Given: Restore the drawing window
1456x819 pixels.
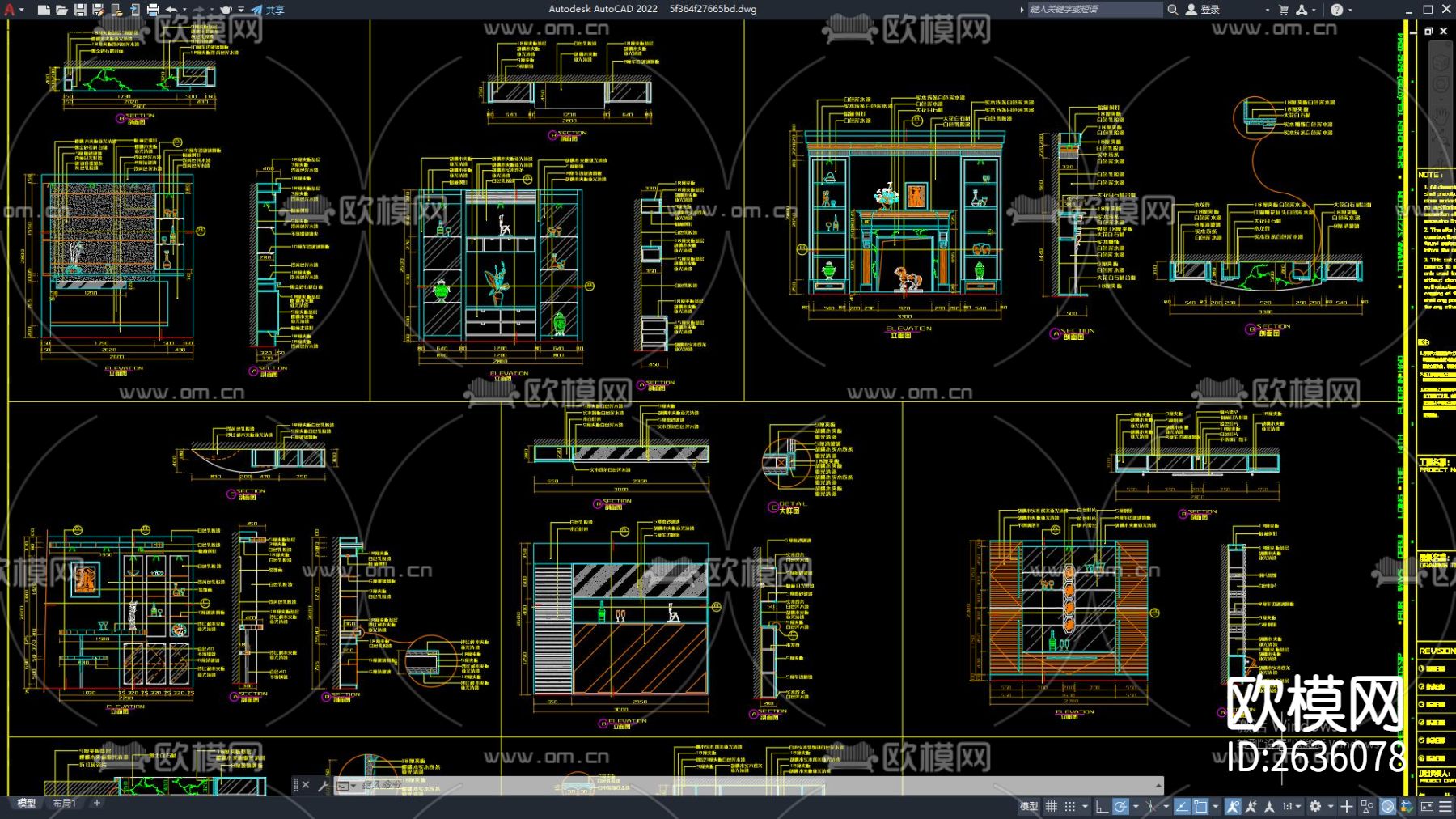Looking at the screenshot, I should (1428, 31).
